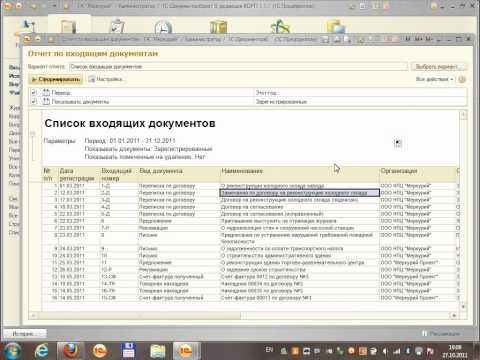The width and height of the screenshot is (480, 360).
Task: Click the Вариант отчета input field
Action: coord(238,67)
